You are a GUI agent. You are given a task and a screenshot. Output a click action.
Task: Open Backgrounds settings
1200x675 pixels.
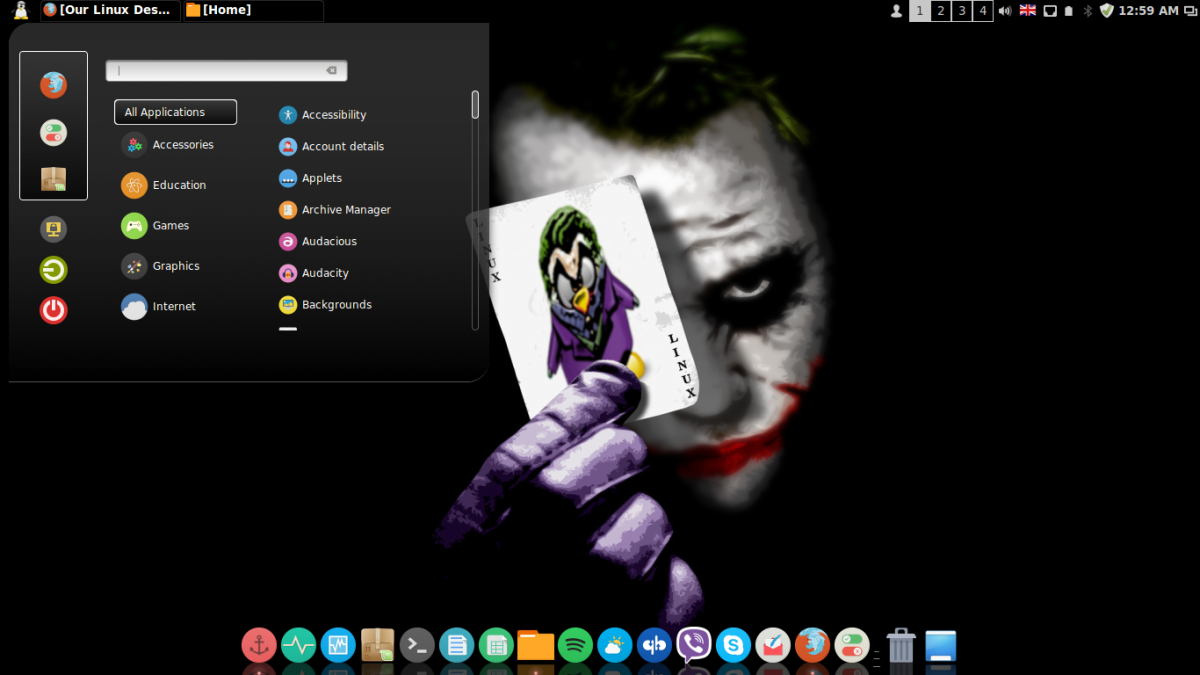point(325,305)
